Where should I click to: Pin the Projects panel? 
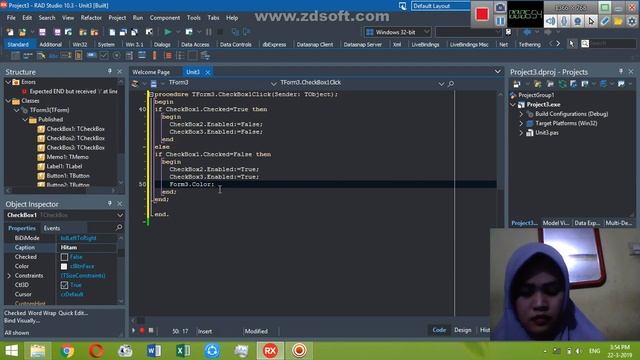point(621,71)
